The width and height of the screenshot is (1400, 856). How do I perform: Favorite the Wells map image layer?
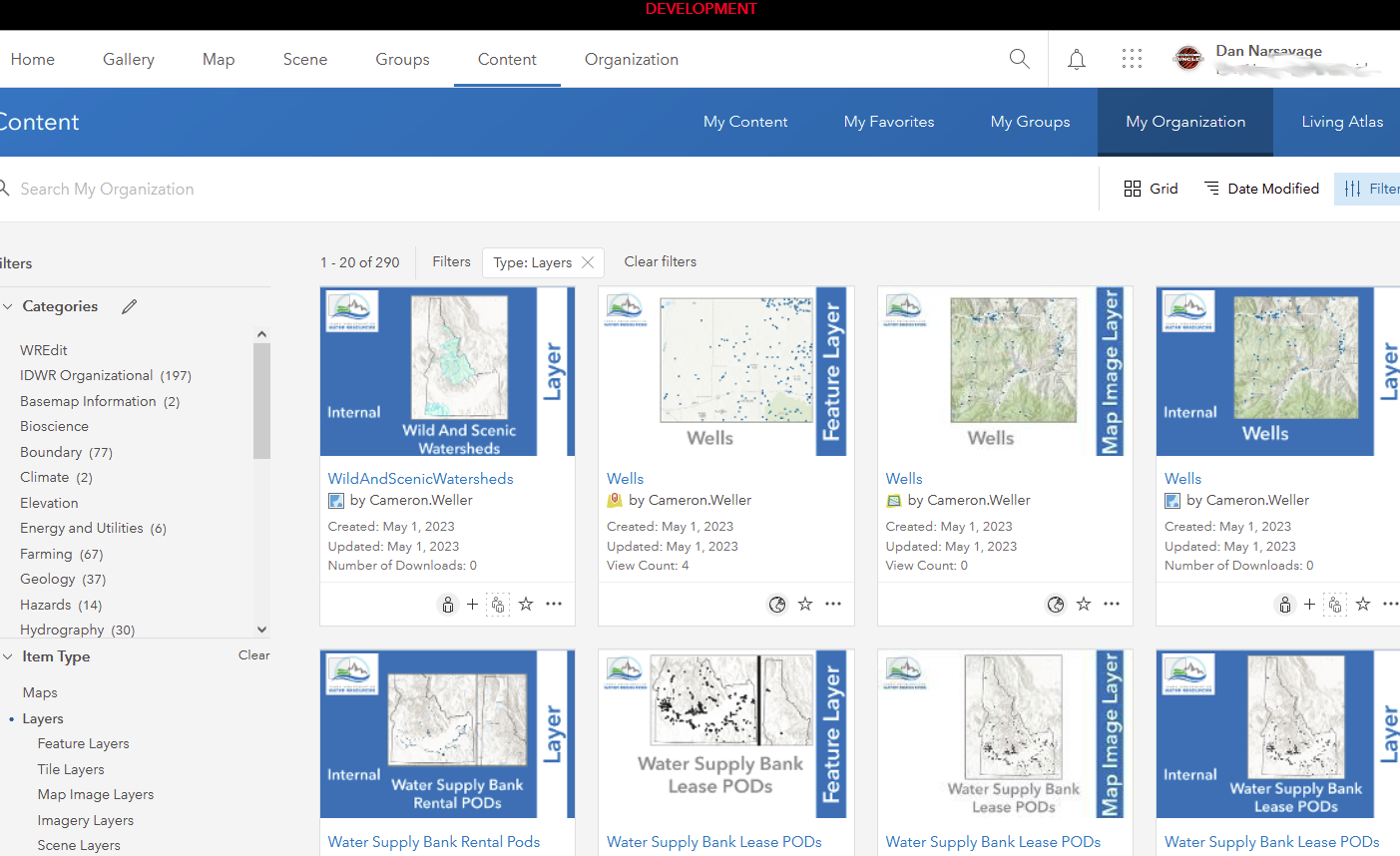(1084, 604)
